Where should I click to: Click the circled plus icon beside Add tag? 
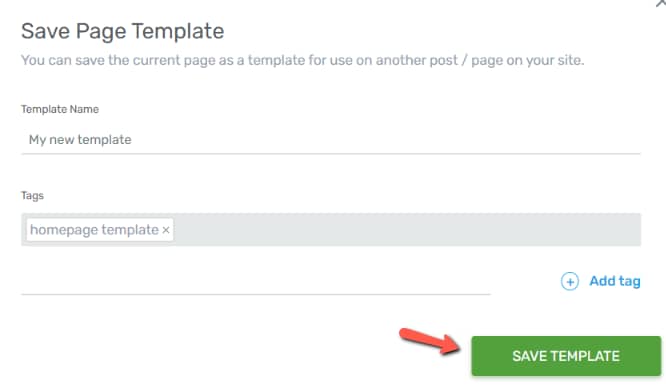[570, 281]
